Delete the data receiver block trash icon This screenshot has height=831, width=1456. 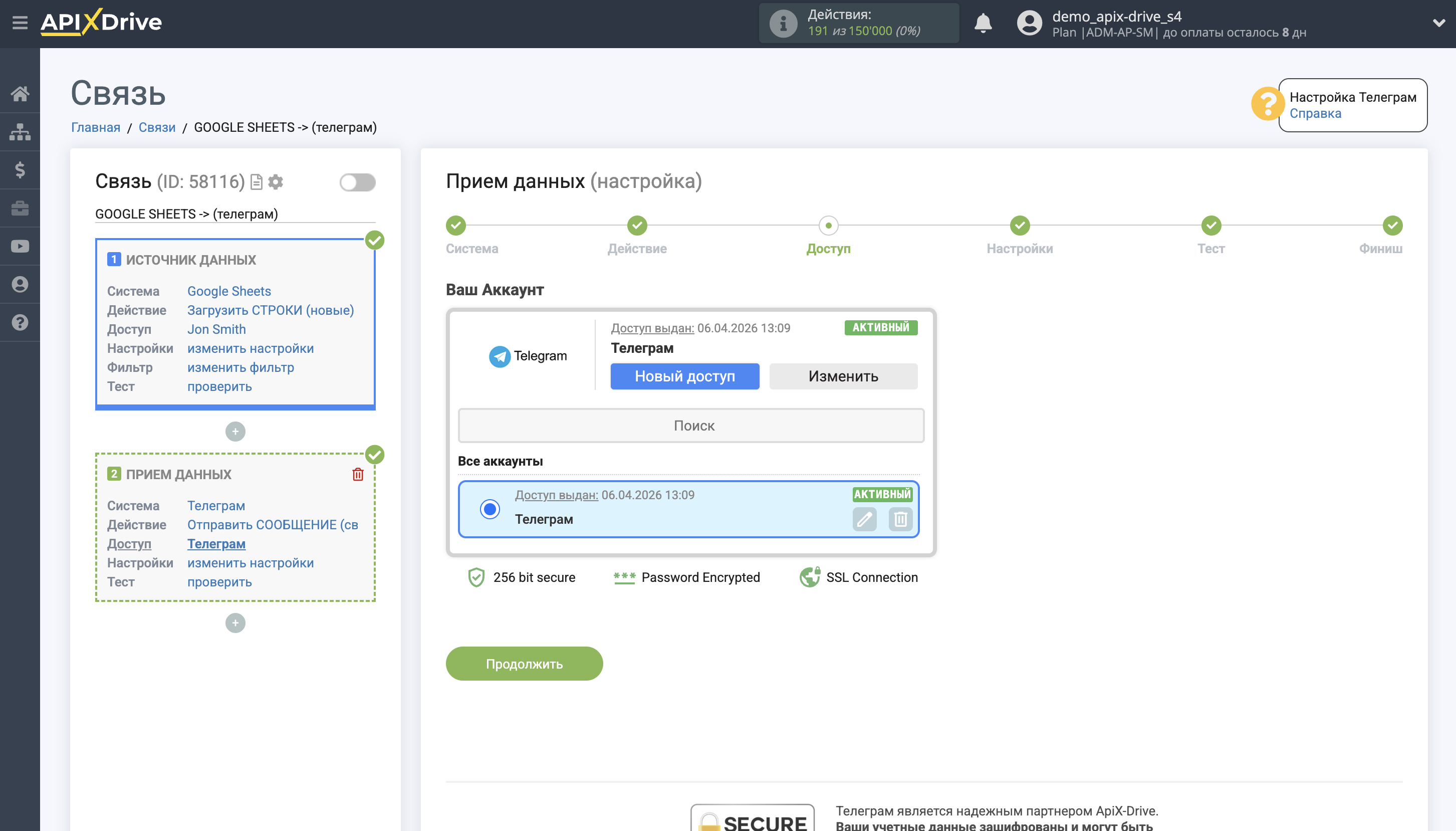(358, 474)
